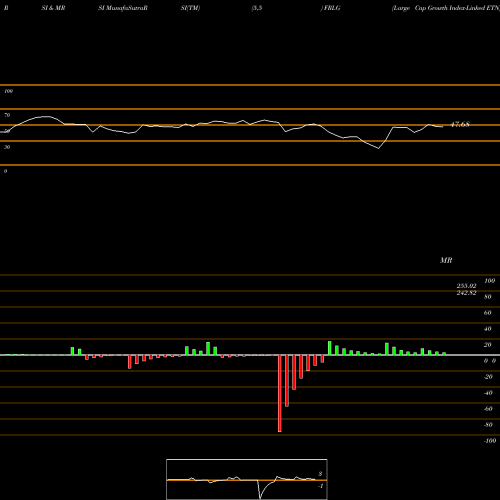Click the '(5,5' parameter text in header

pos(257,8)
